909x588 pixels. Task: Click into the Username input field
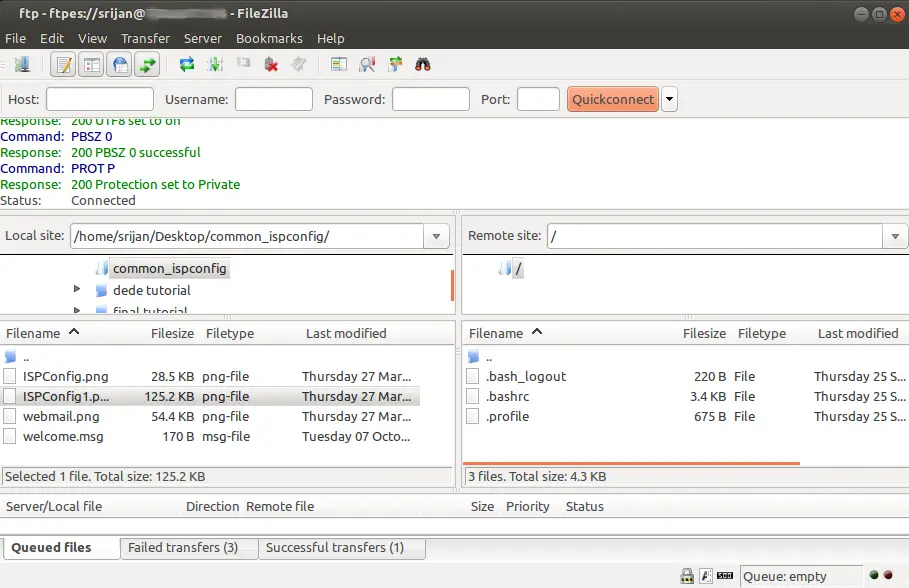pyautogui.click(x=274, y=99)
